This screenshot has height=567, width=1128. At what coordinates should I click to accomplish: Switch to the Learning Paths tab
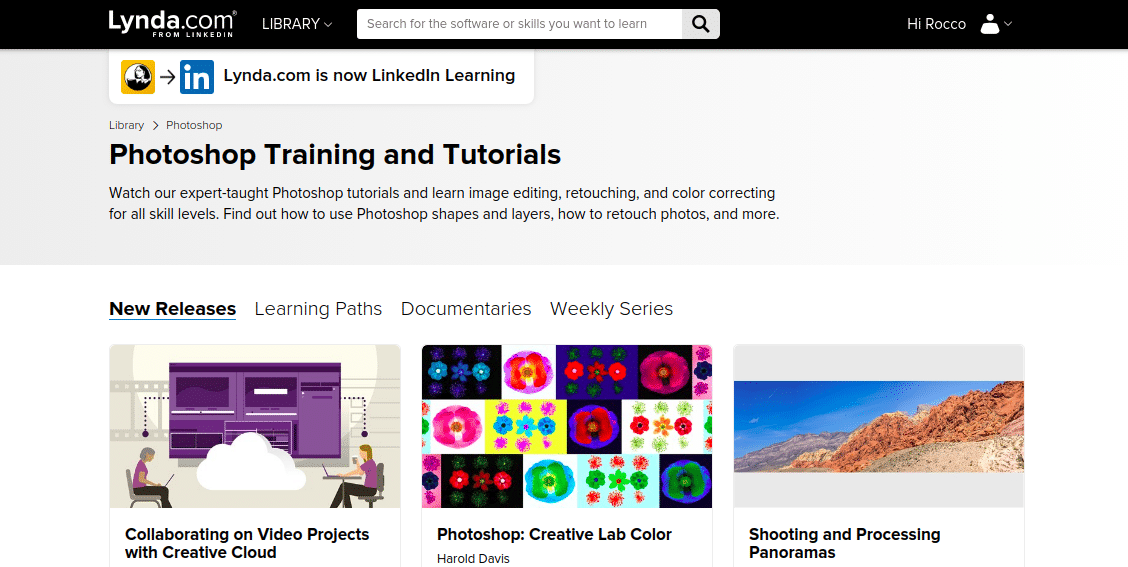pyautogui.click(x=318, y=309)
